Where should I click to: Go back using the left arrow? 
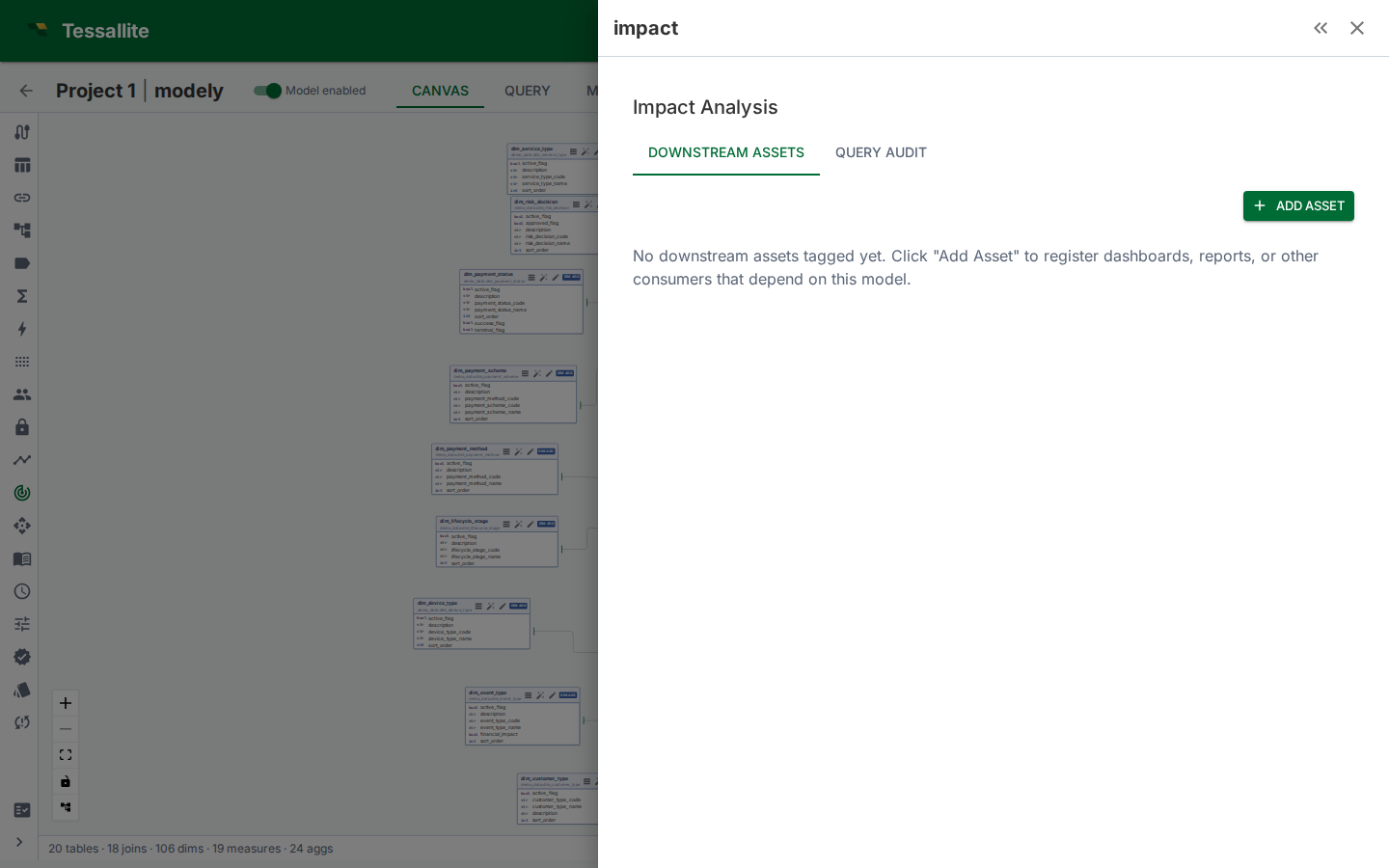(x=26, y=91)
